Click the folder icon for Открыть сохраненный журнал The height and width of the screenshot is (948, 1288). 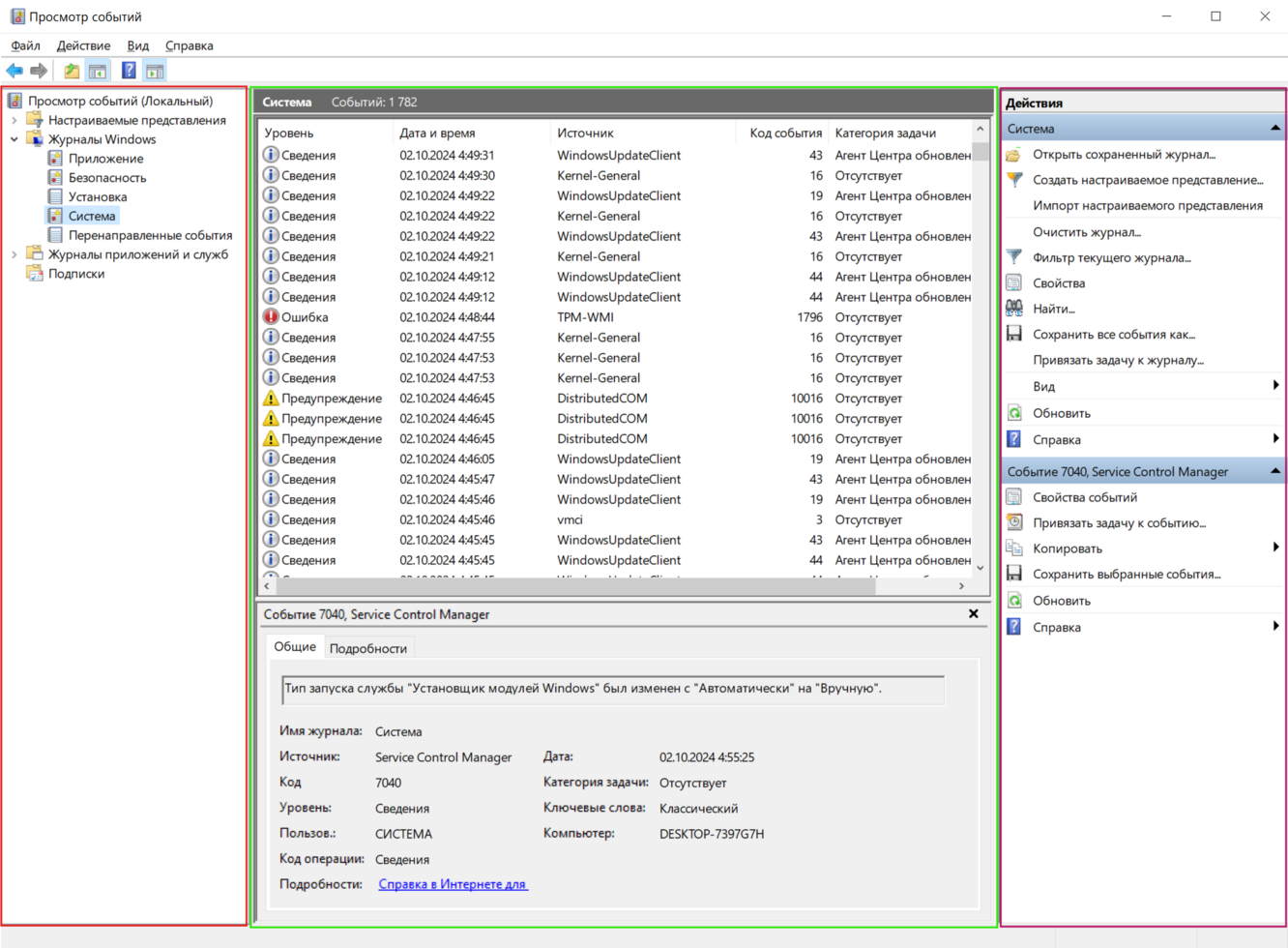(1014, 155)
